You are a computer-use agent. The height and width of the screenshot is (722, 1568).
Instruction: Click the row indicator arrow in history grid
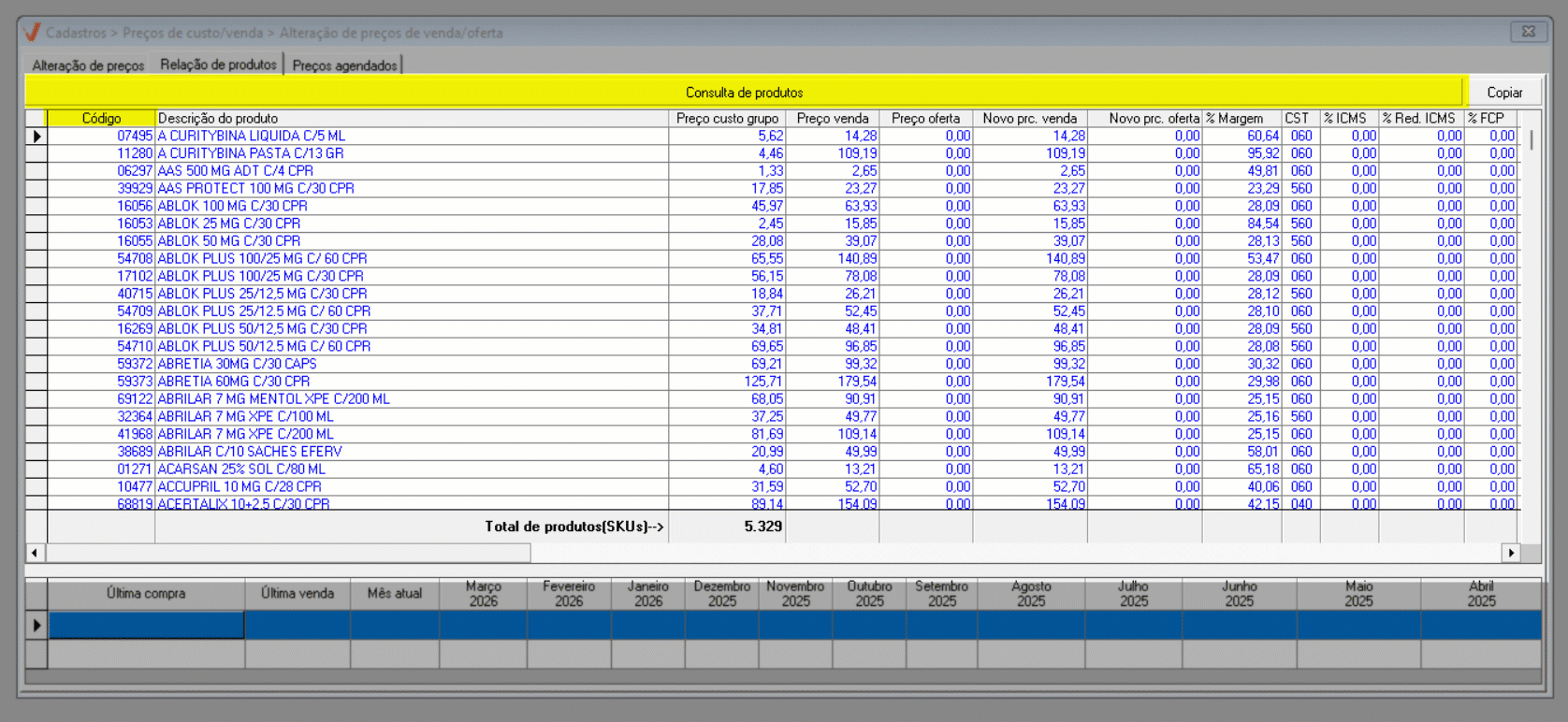tap(36, 625)
